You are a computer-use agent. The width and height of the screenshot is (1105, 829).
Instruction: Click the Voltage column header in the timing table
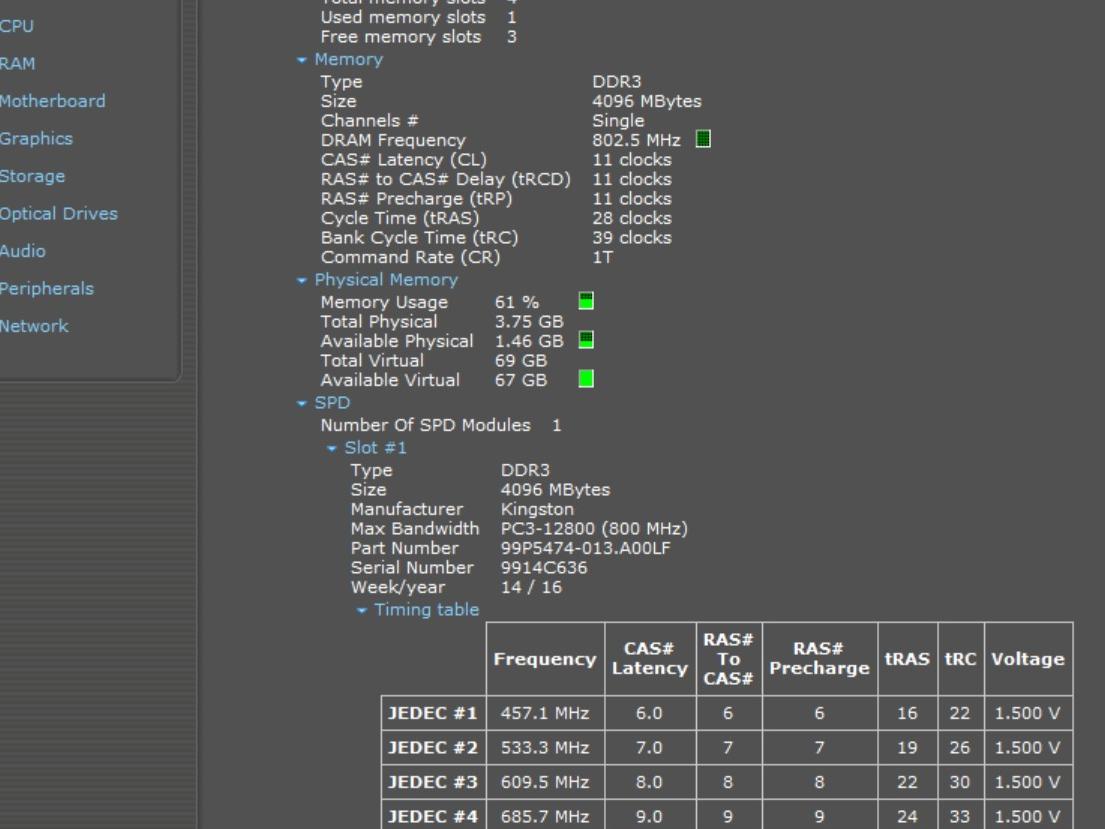click(1027, 659)
